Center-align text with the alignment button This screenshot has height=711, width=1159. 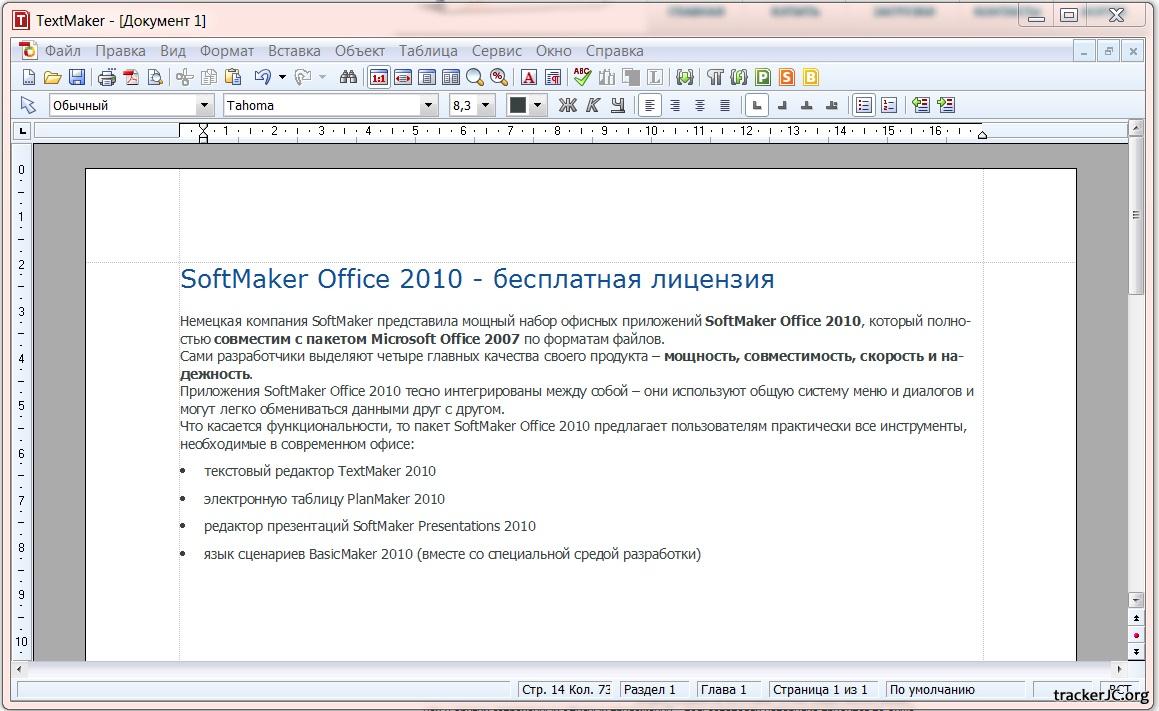675,105
